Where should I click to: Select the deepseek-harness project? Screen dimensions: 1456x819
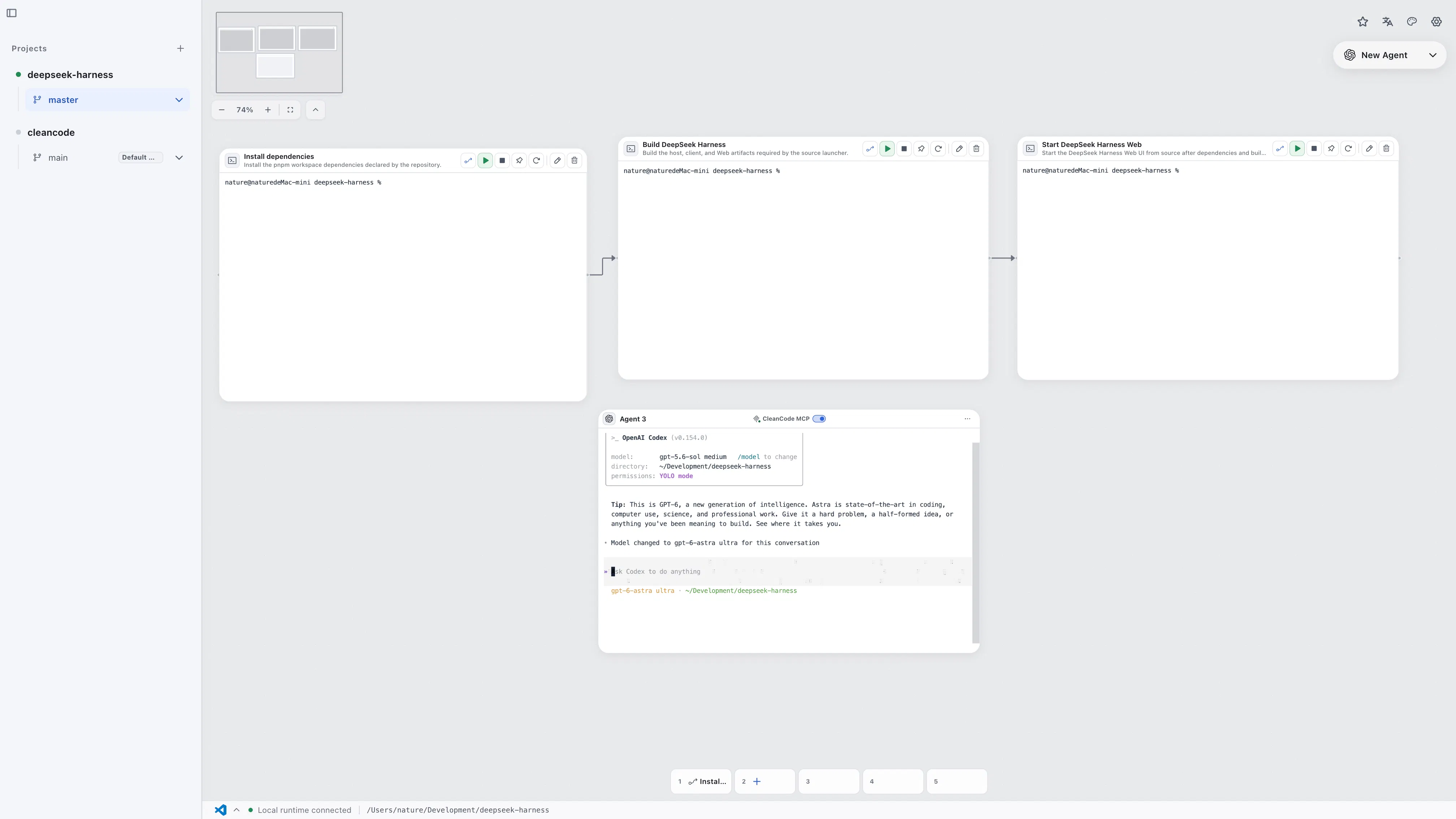click(70, 75)
